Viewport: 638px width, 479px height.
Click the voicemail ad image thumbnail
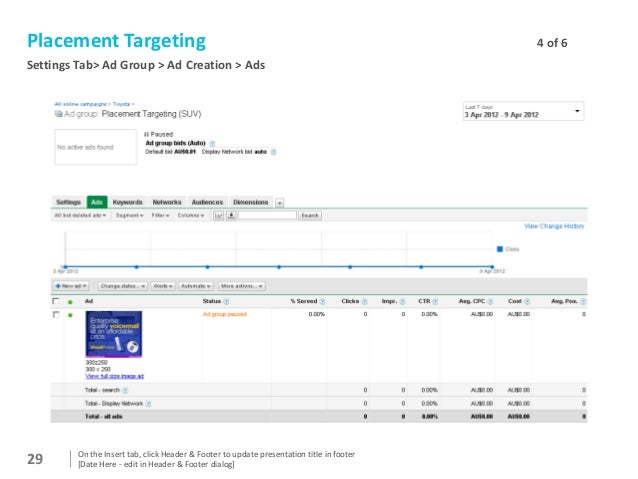coord(113,335)
